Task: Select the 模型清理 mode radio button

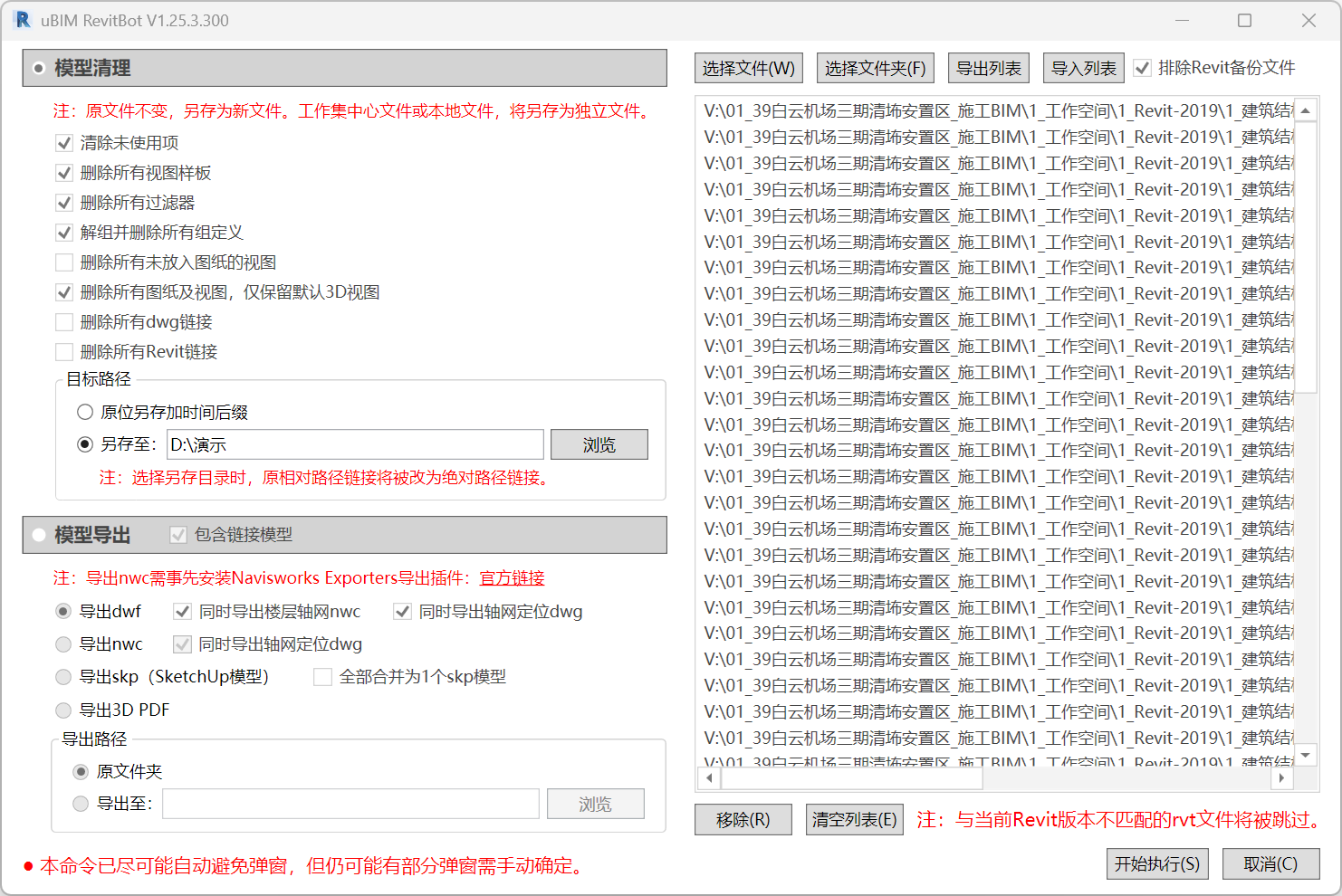Action: pyautogui.click(x=38, y=69)
